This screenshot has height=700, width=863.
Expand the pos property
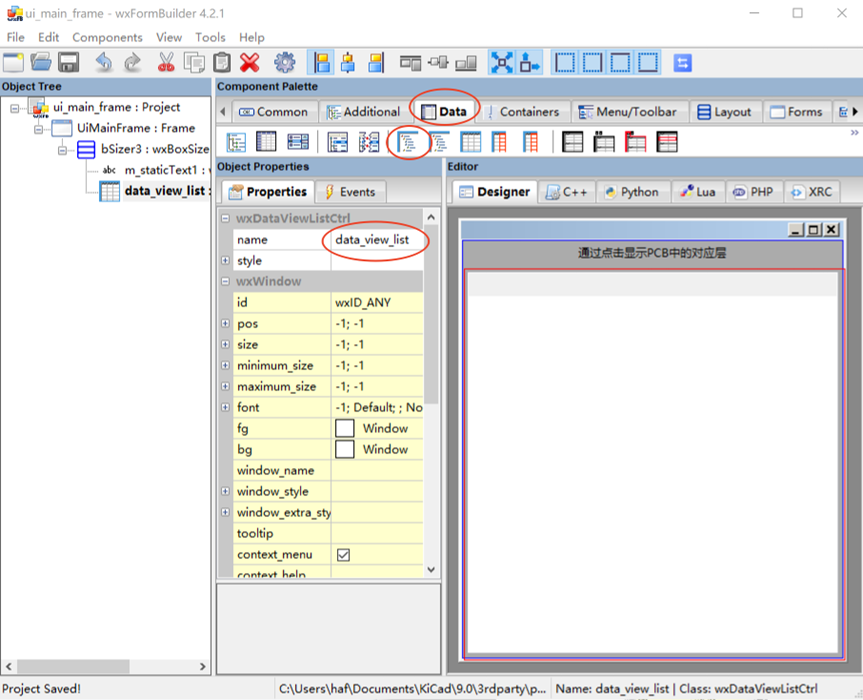coord(226,323)
